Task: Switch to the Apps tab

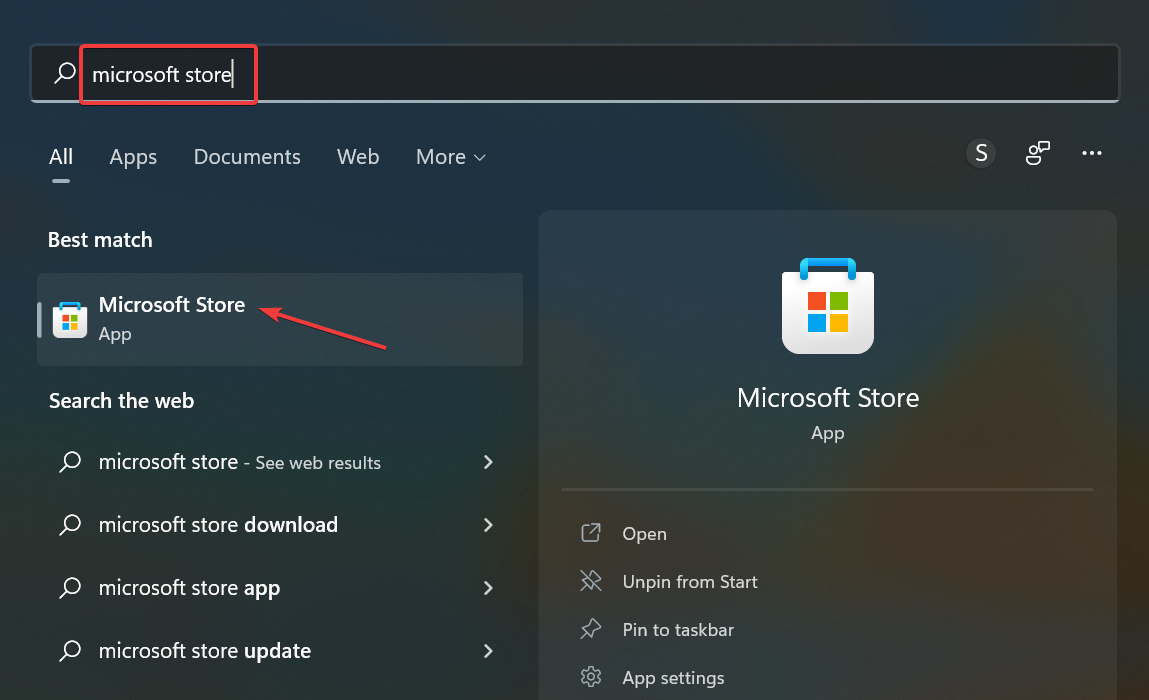Action: [133, 157]
